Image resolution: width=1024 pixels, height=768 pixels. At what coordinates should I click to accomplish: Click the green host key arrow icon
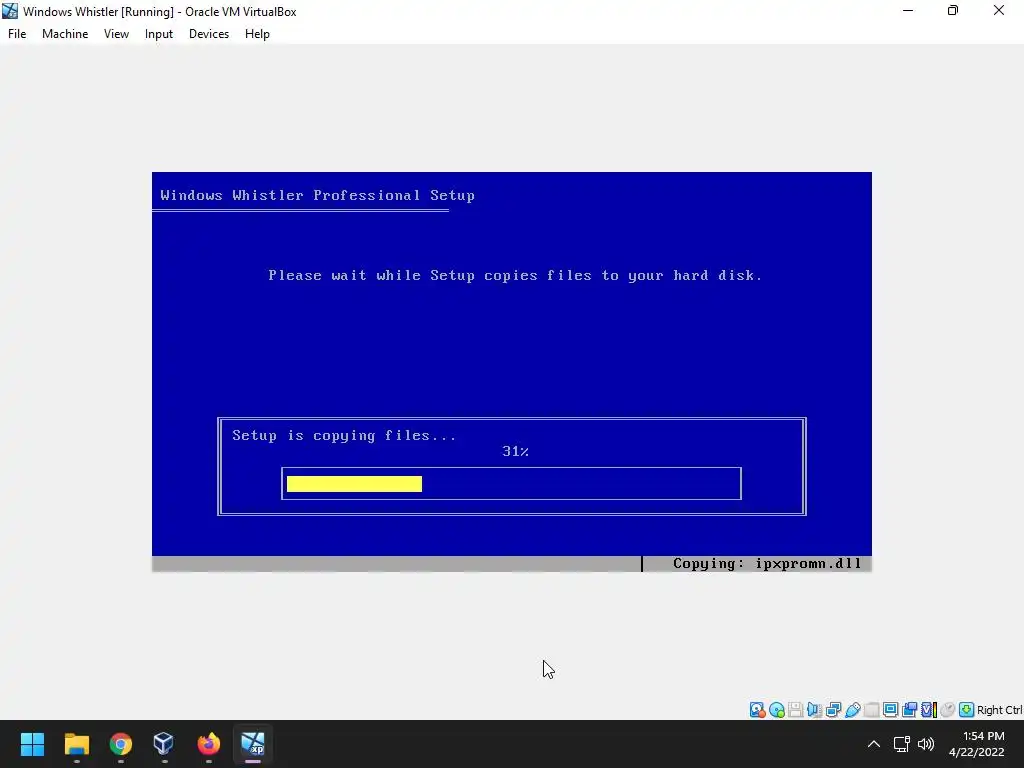pos(967,710)
